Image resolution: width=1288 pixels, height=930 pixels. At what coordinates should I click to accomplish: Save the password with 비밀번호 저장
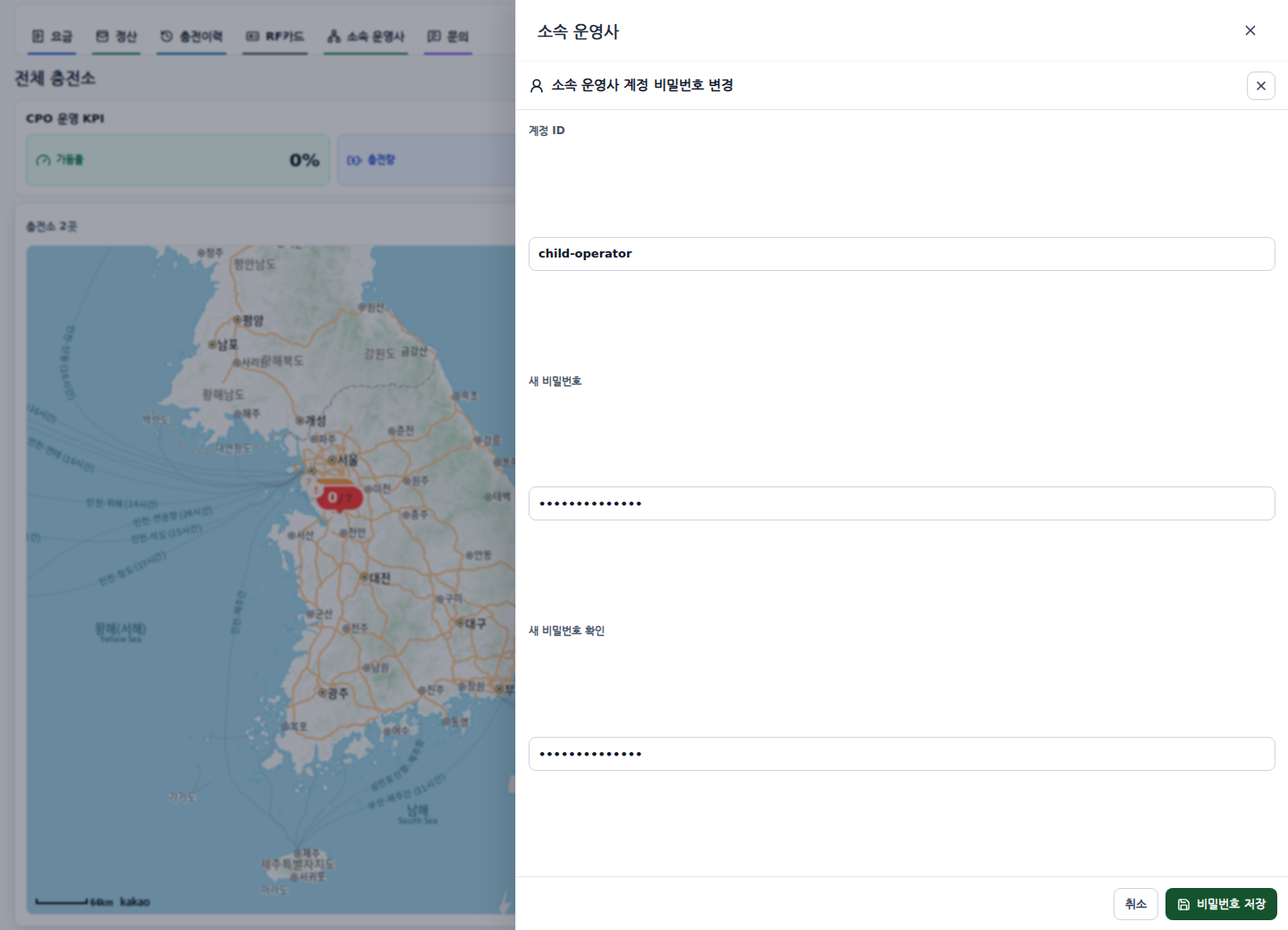point(1221,904)
